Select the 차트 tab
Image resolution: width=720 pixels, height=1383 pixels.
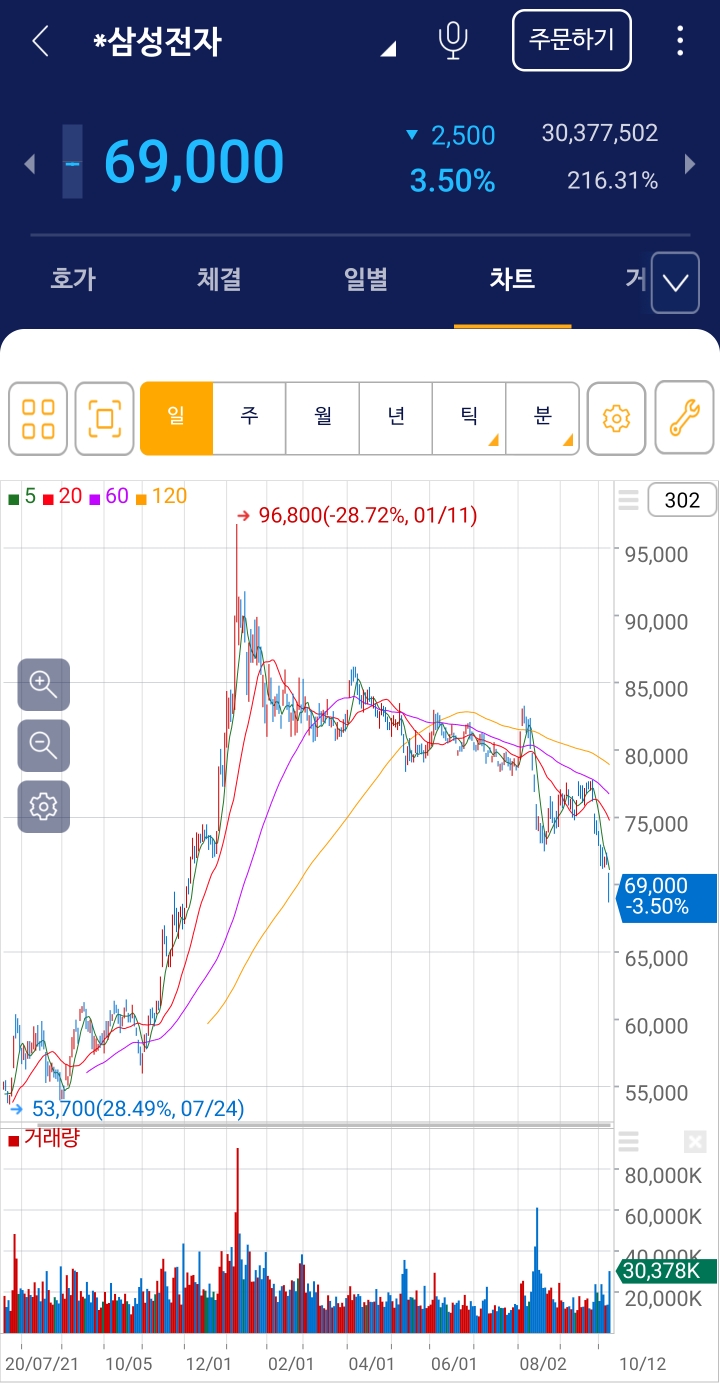click(512, 279)
